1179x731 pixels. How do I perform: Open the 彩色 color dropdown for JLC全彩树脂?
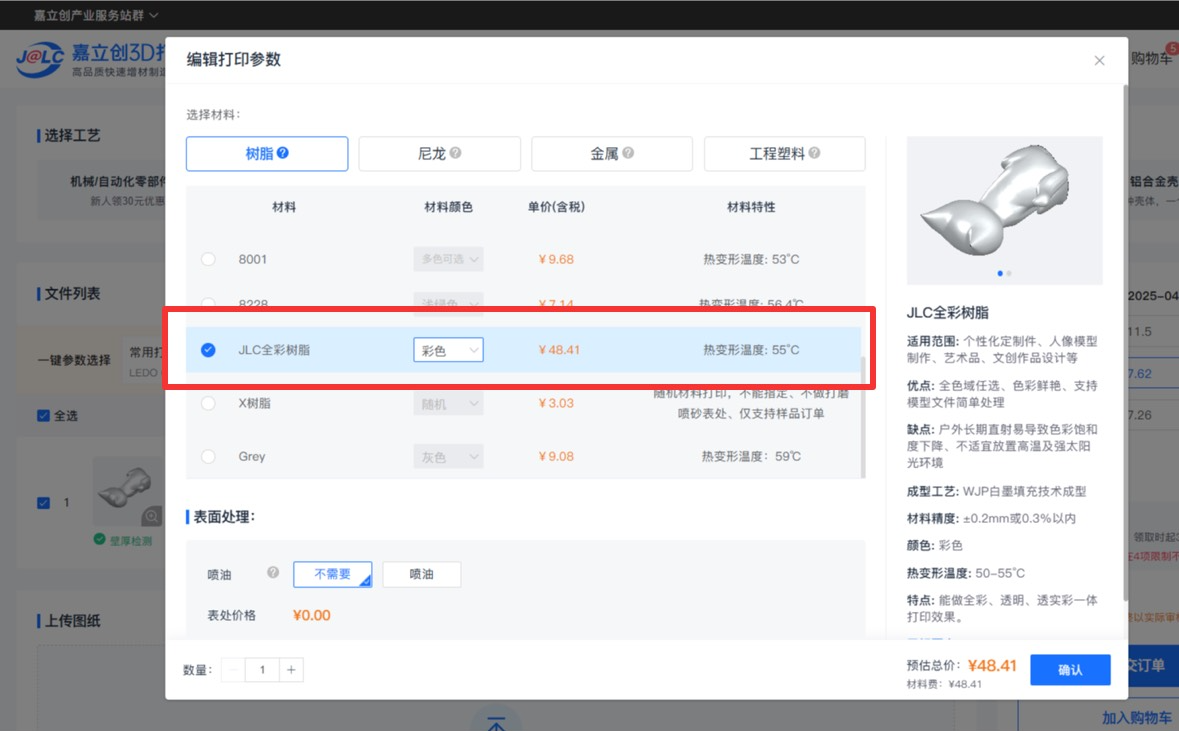pos(448,350)
